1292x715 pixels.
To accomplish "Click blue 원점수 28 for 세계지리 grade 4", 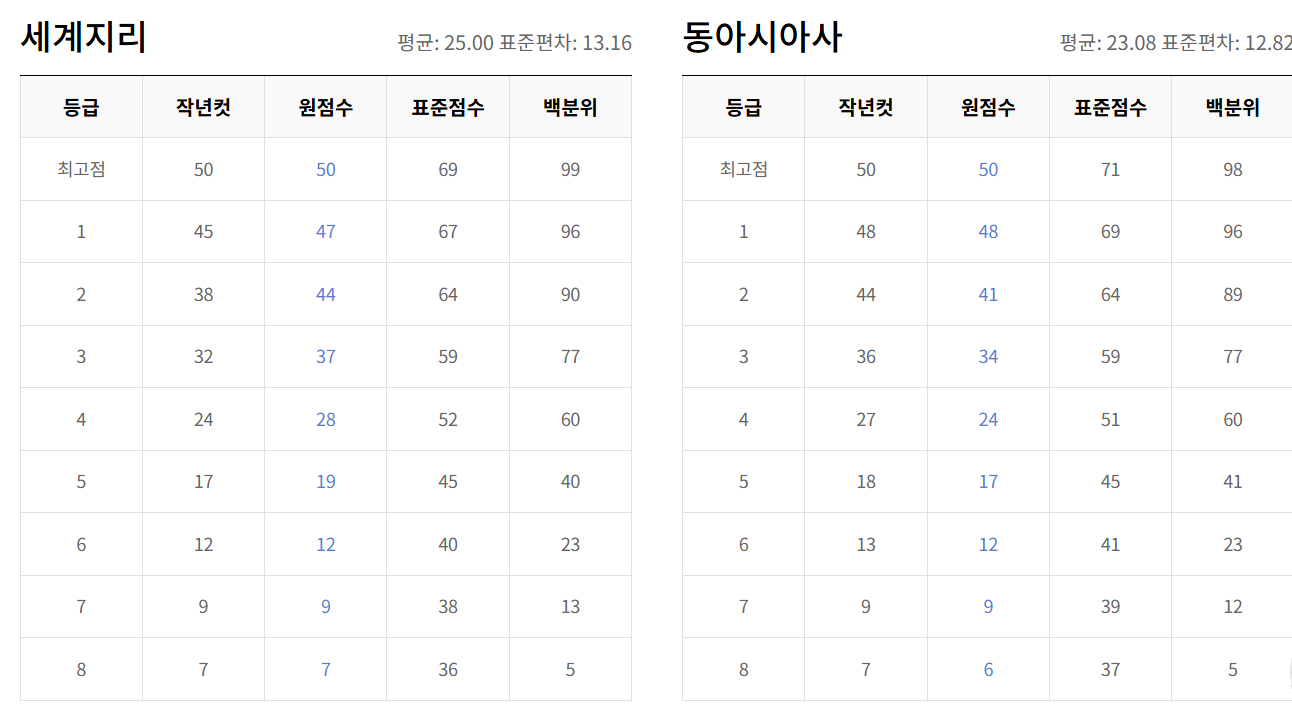I will 324,419.
